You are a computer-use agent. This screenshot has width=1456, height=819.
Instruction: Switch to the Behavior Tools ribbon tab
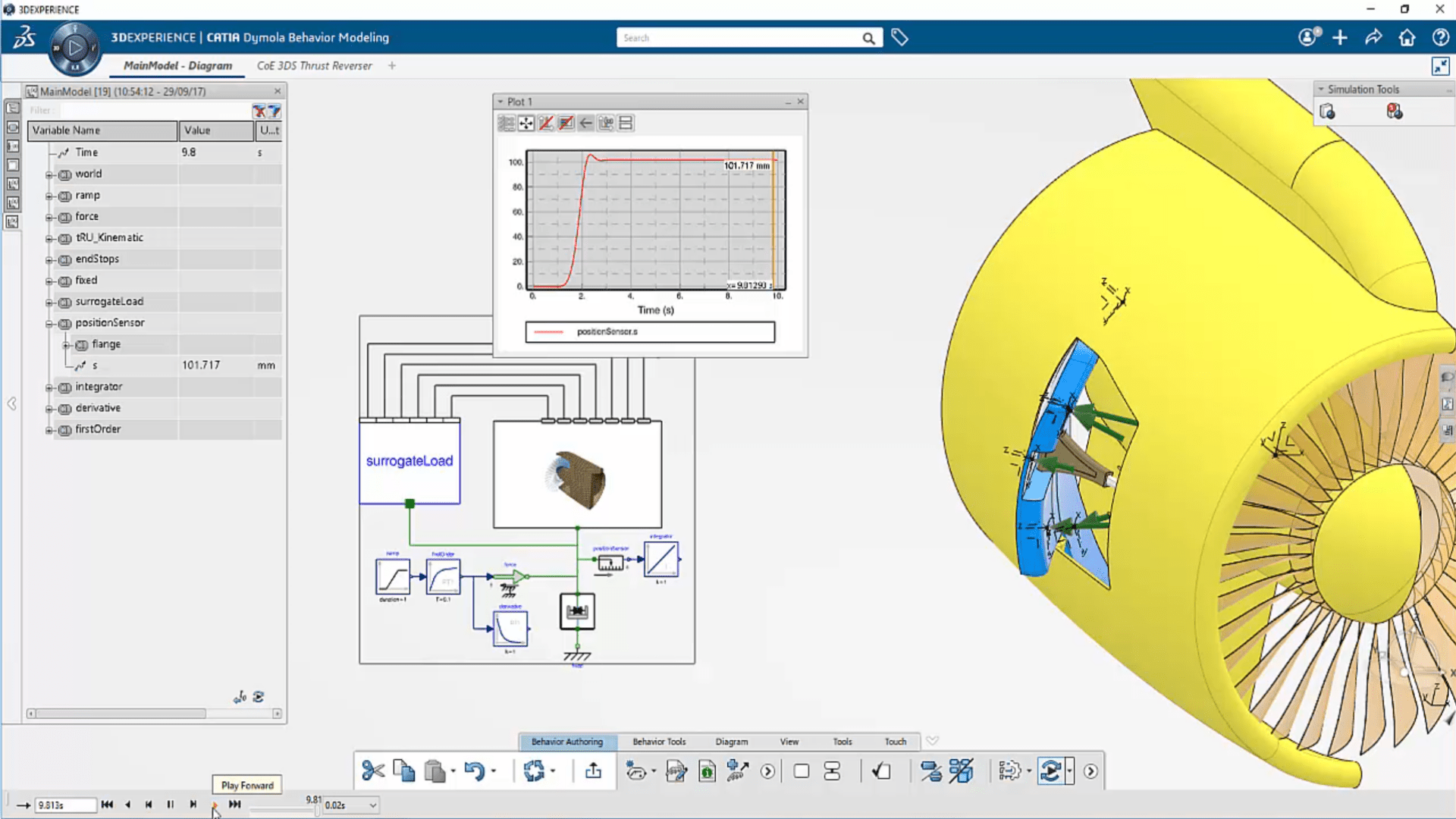pyautogui.click(x=658, y=742)
